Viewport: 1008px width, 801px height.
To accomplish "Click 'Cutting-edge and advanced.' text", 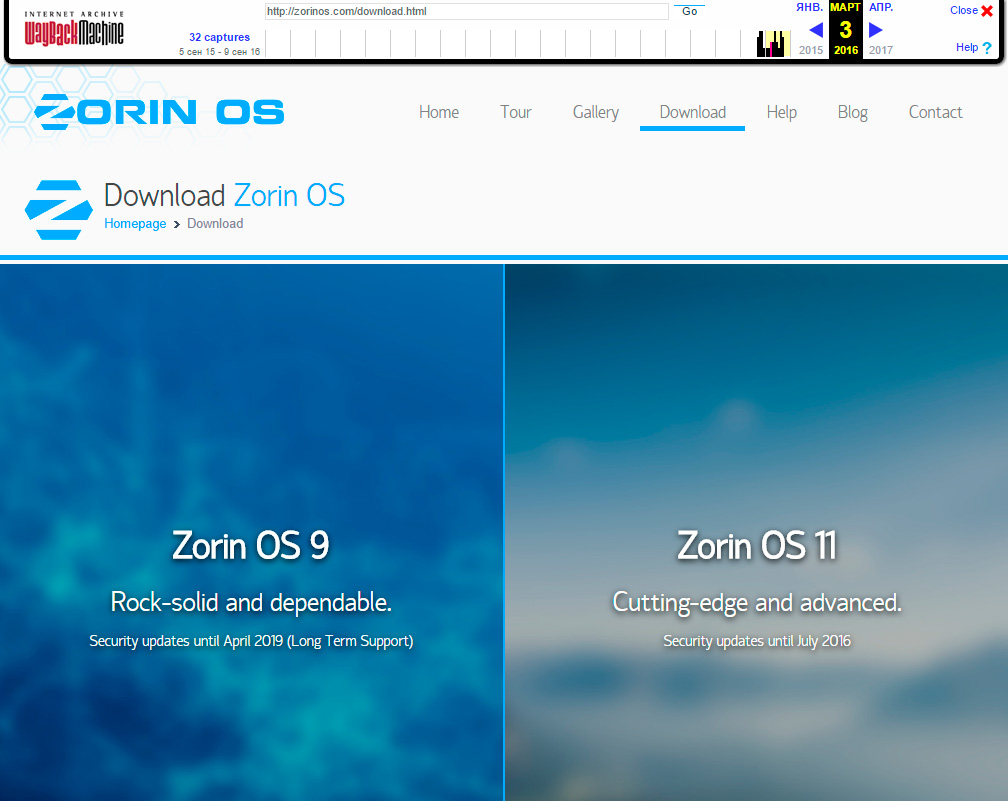I will (x=757, y=602).
